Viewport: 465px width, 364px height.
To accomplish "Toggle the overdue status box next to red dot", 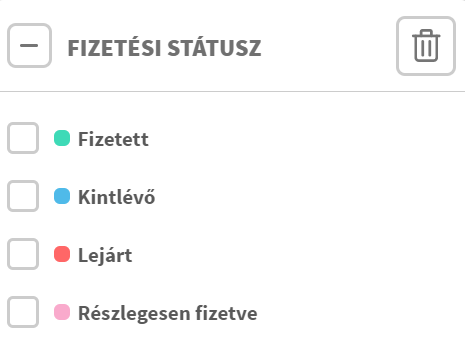I will click(23, 254).
